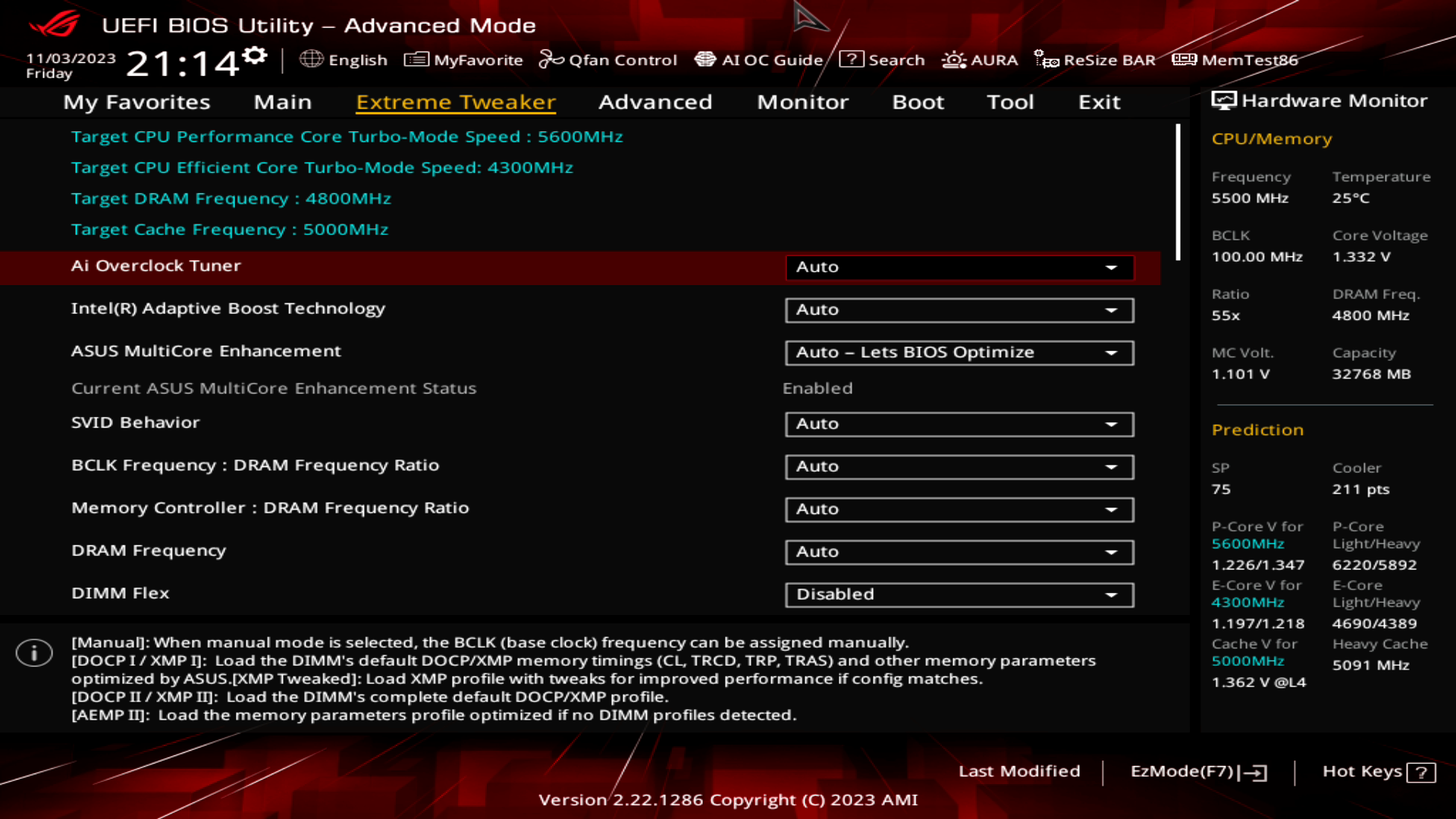
Task: Open Qfan Control fan icon
Action: pyautogui.click(x=551, y=59)
